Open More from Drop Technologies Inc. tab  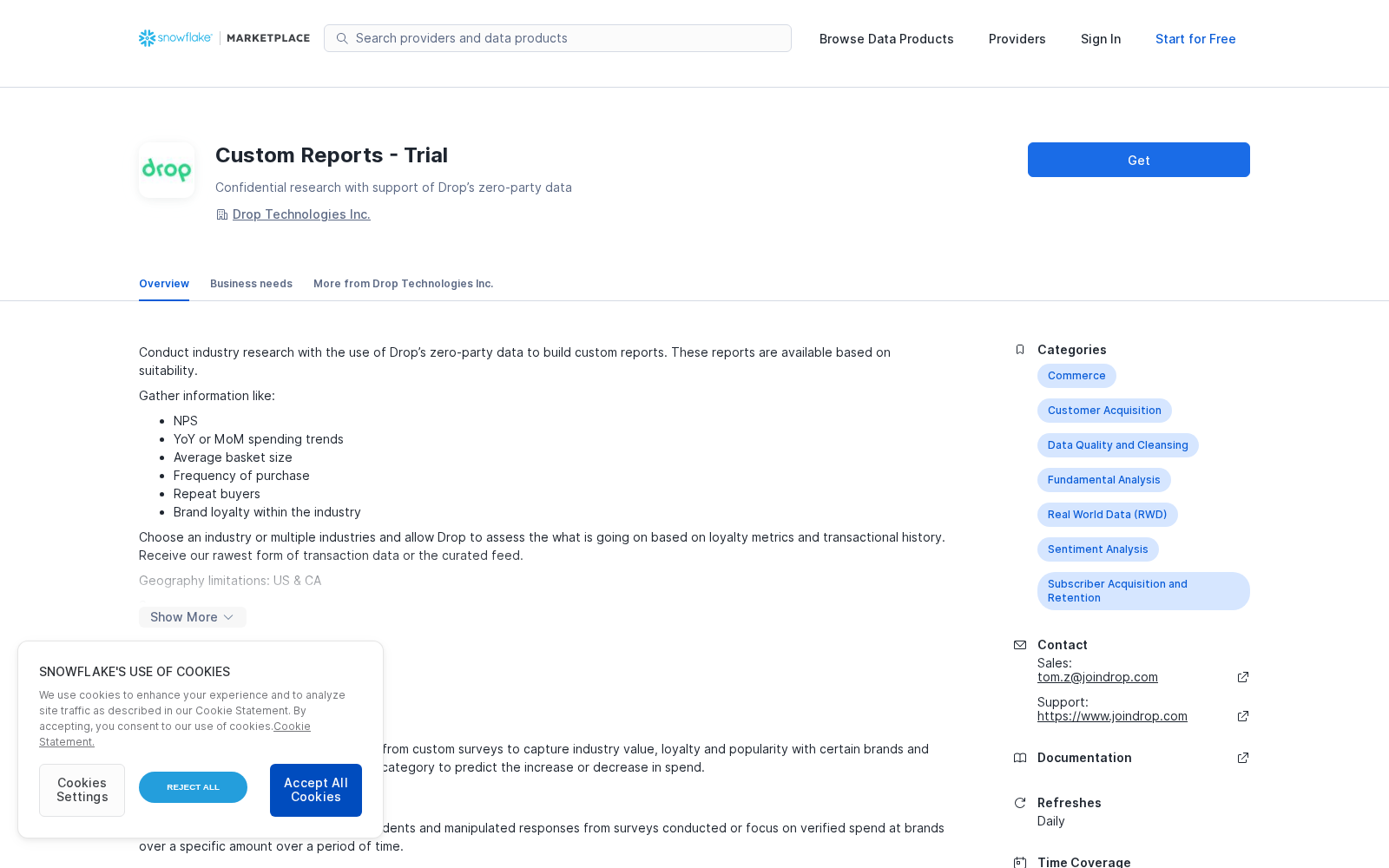[x=404, y=284]
